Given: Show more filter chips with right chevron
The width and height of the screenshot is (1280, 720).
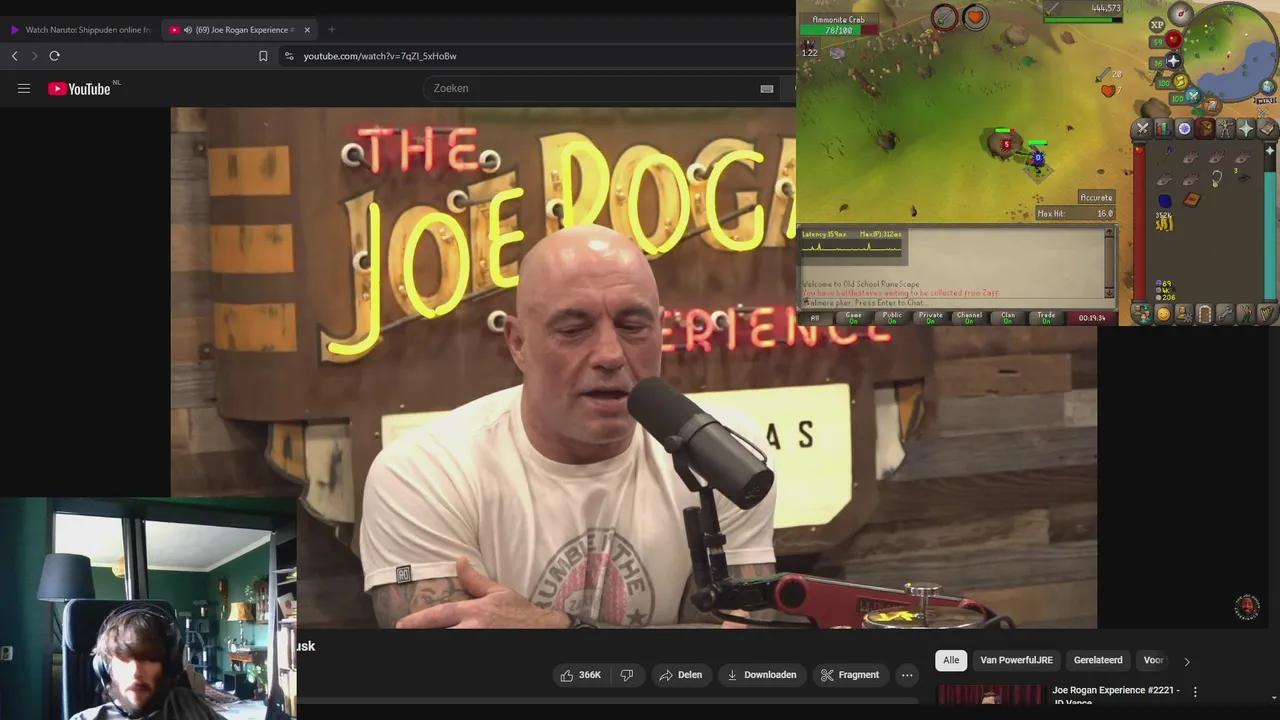Looking at the screenshot, I should click(1187, 661).
